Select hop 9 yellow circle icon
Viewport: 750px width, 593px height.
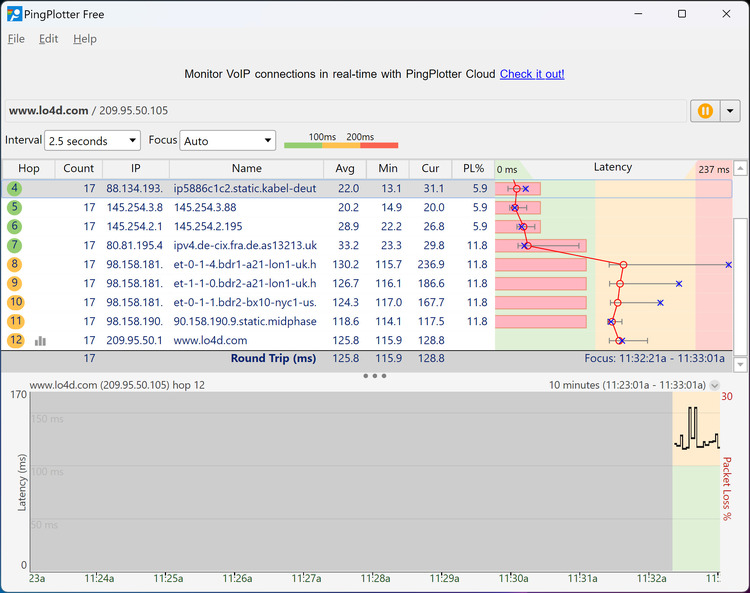(x=14, y=283)
